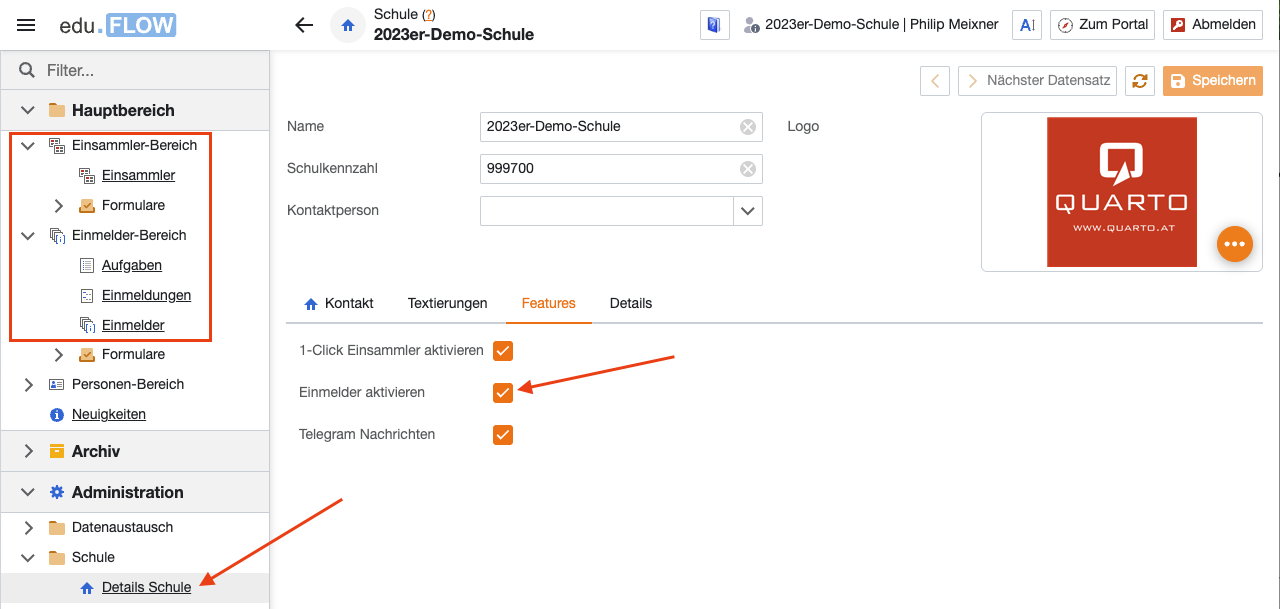Viewport: 1280px width, 609px height.
Task: Expand the Personen-Bereich tree node
Action: tap(29, 385)
